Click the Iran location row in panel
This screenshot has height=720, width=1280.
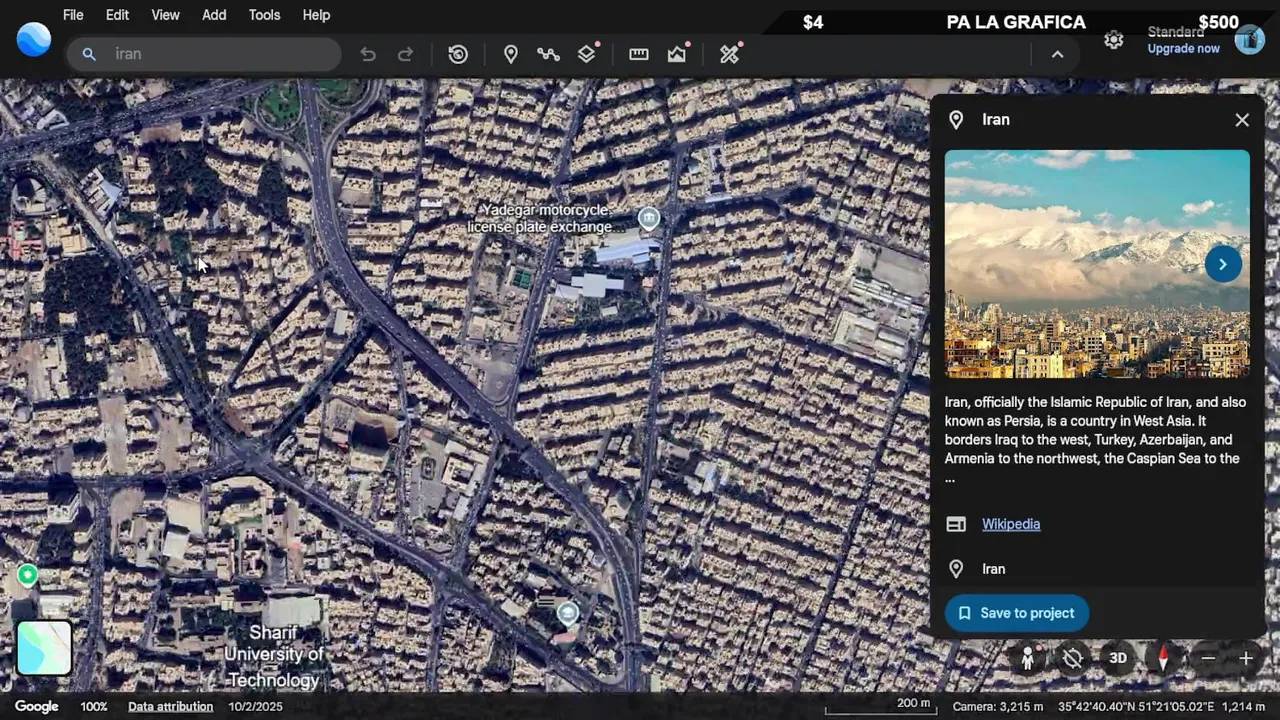pyautogui.click(x=1097, y=569)
